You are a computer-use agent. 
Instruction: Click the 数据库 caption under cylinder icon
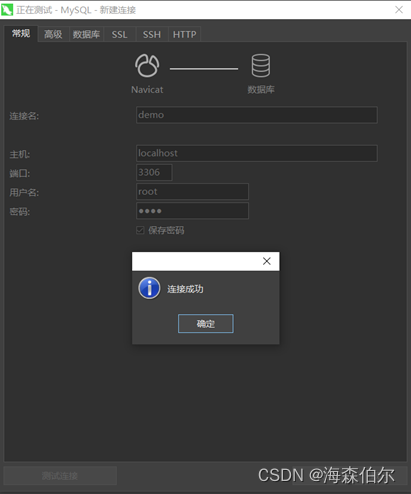pos(261,89)
